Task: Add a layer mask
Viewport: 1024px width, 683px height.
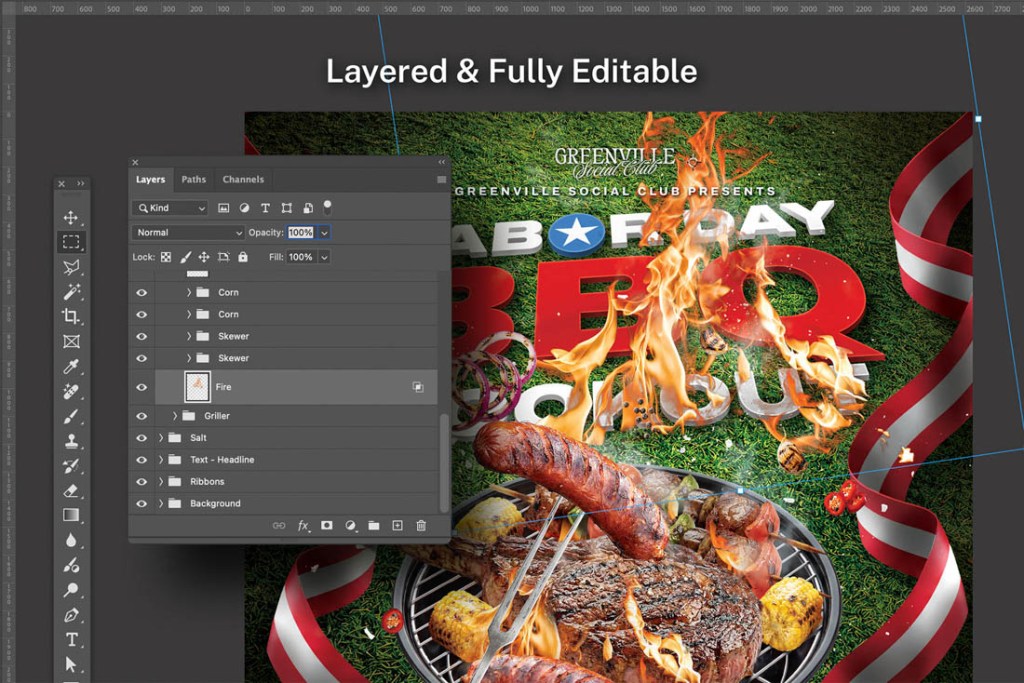Action: click(x=327, y=525)
